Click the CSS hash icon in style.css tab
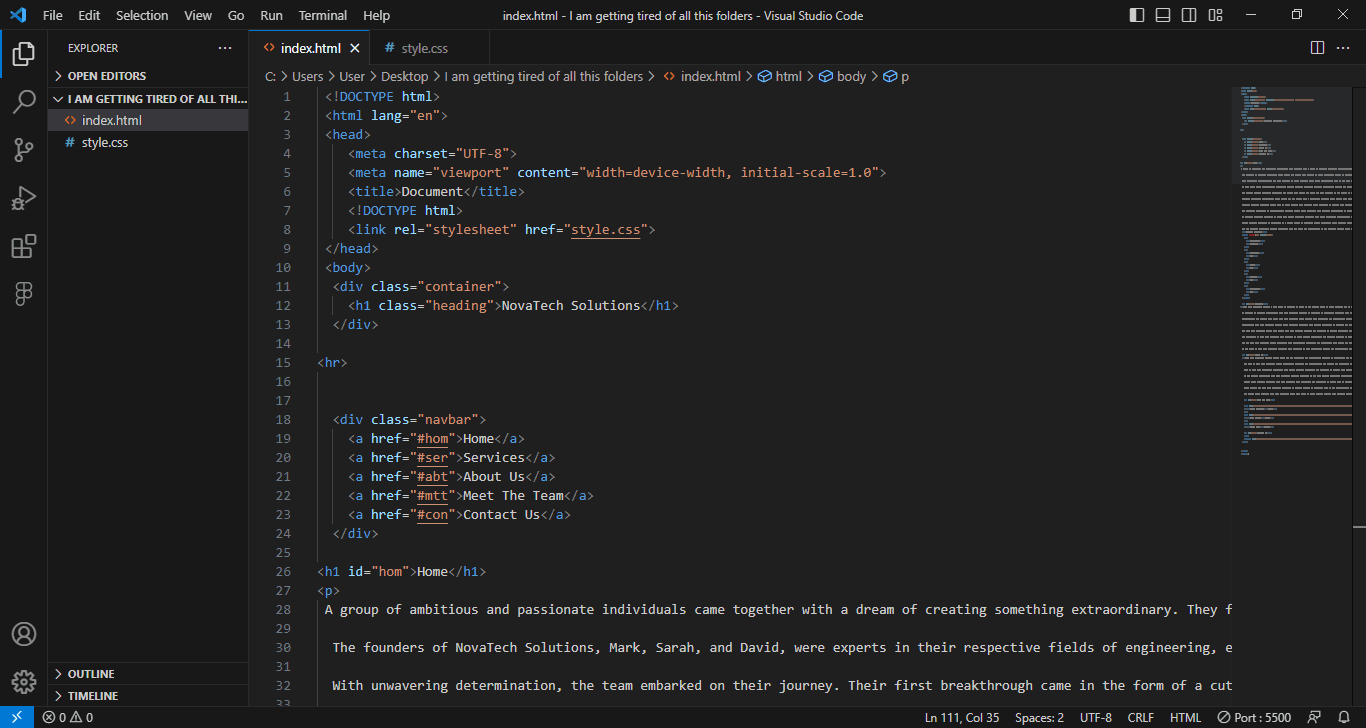Image resolution: width=1366 pixels, height=728 pixels. tap(389, 48)
